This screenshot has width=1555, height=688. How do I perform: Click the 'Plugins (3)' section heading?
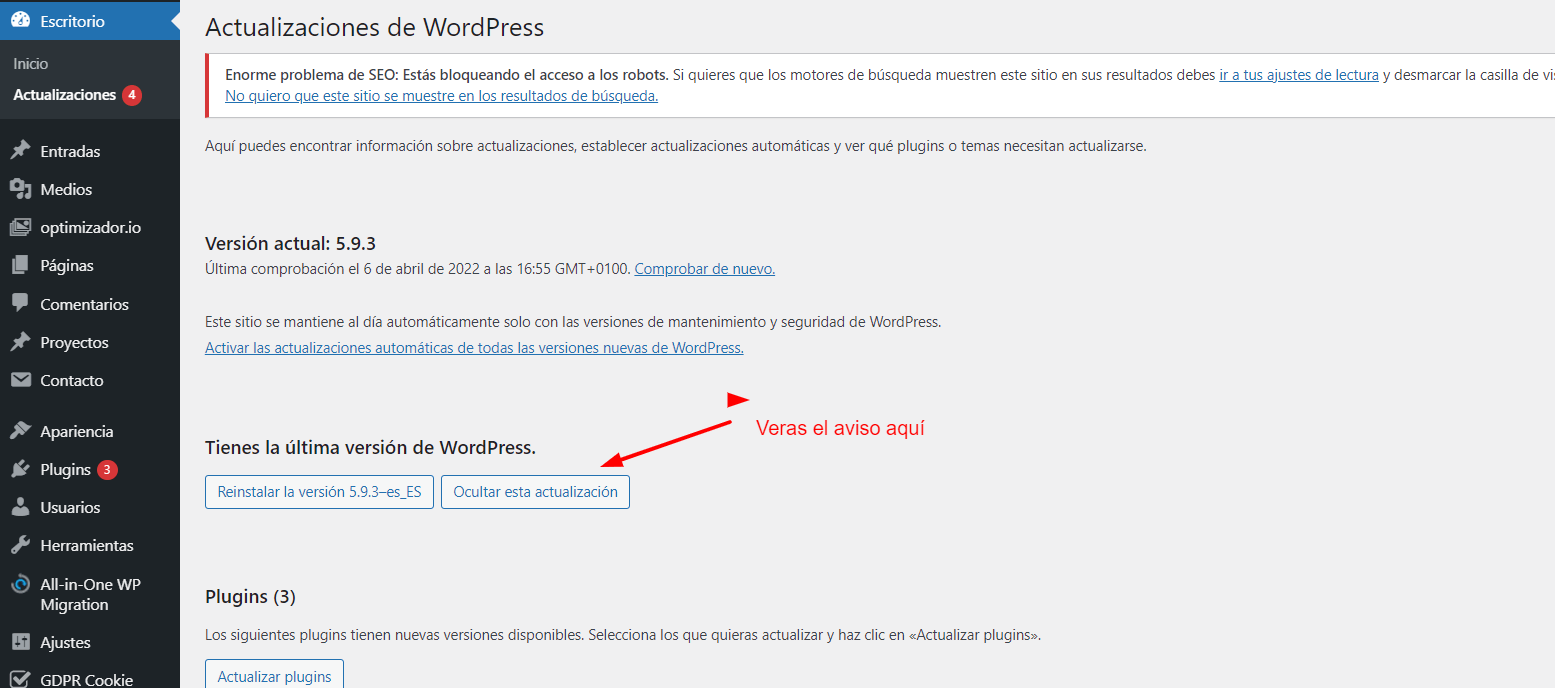pyautogui.click(x=250, y=597)
